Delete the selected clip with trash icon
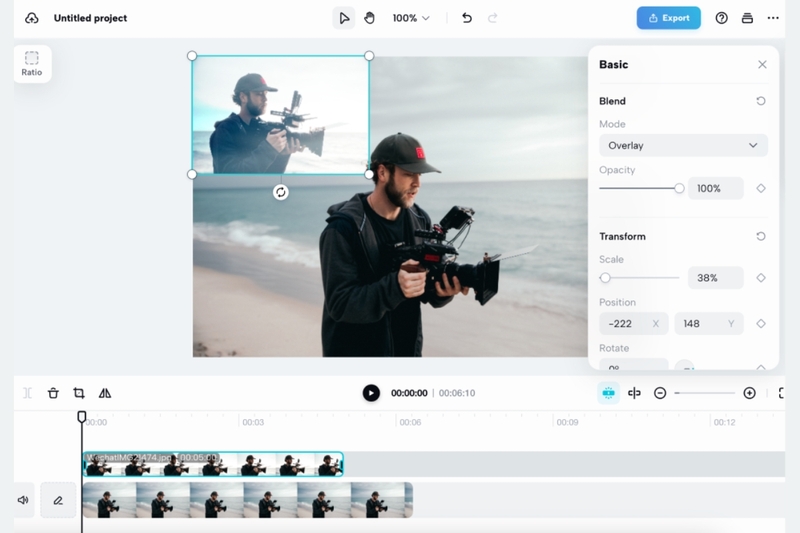Image resolution: width=800 pixels, height=533 pixels. click(53, 393)
